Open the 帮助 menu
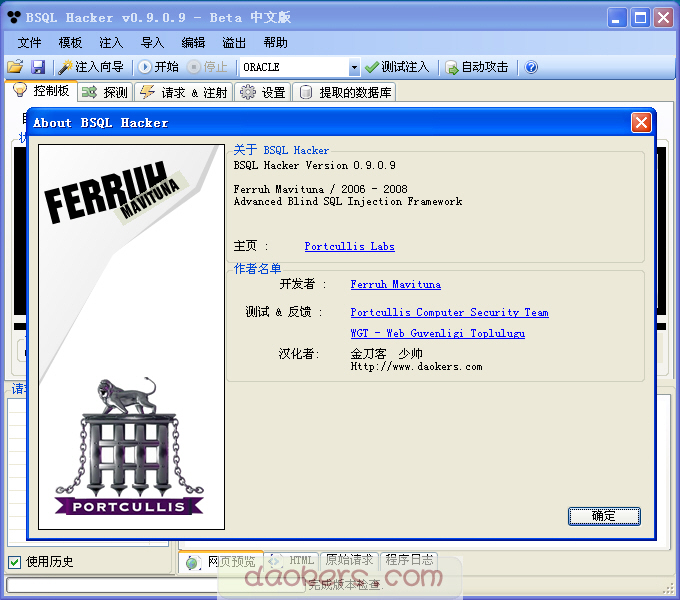Image resolution: width=680 pixels, height=600 pixels. point(275,42)
